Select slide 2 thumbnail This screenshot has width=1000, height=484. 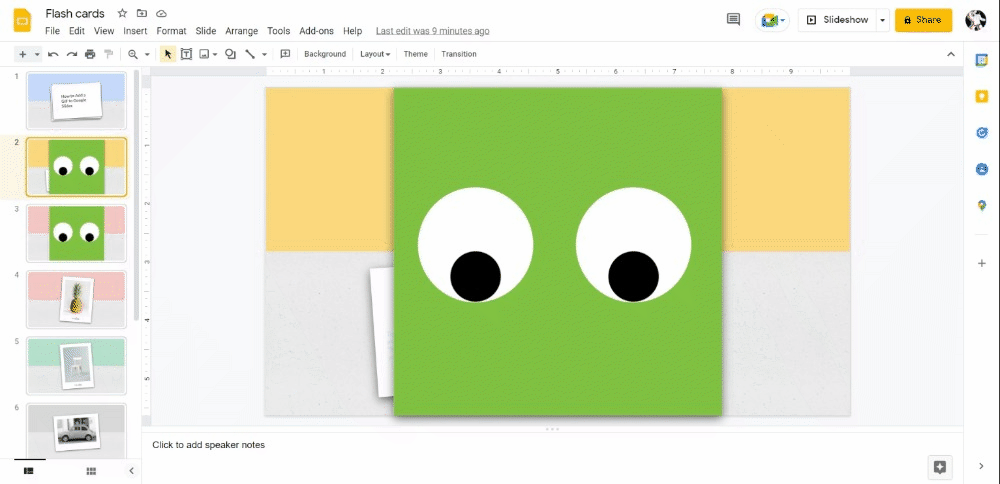77,167
